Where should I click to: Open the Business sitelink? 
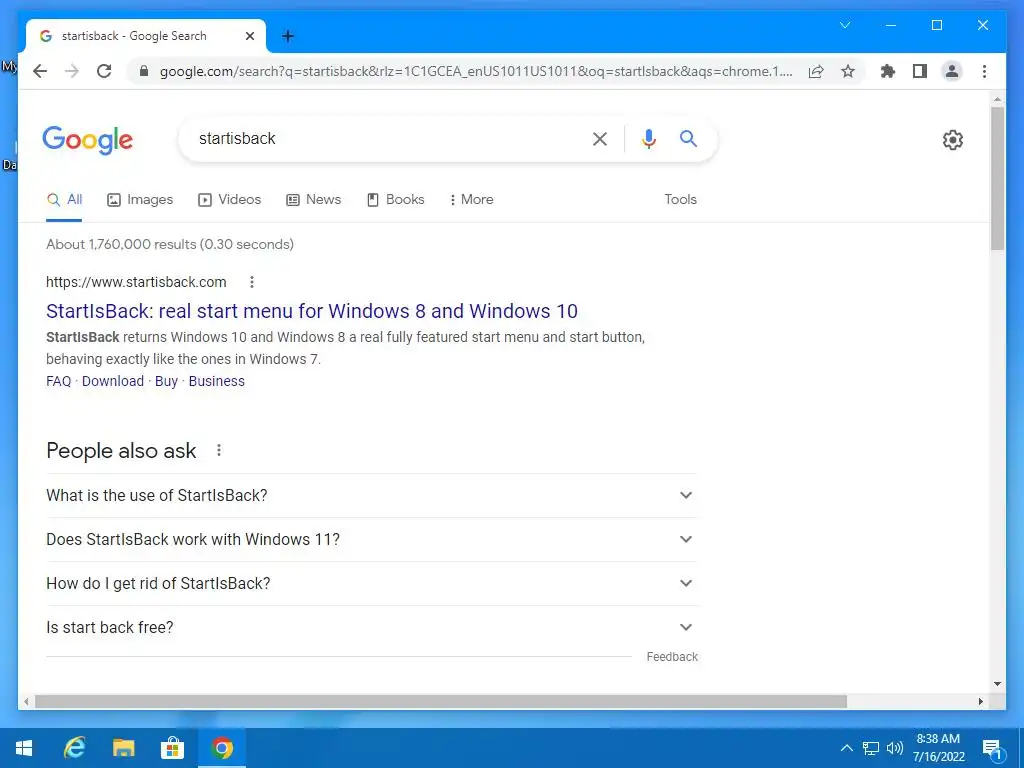click(x=216, y=381)
